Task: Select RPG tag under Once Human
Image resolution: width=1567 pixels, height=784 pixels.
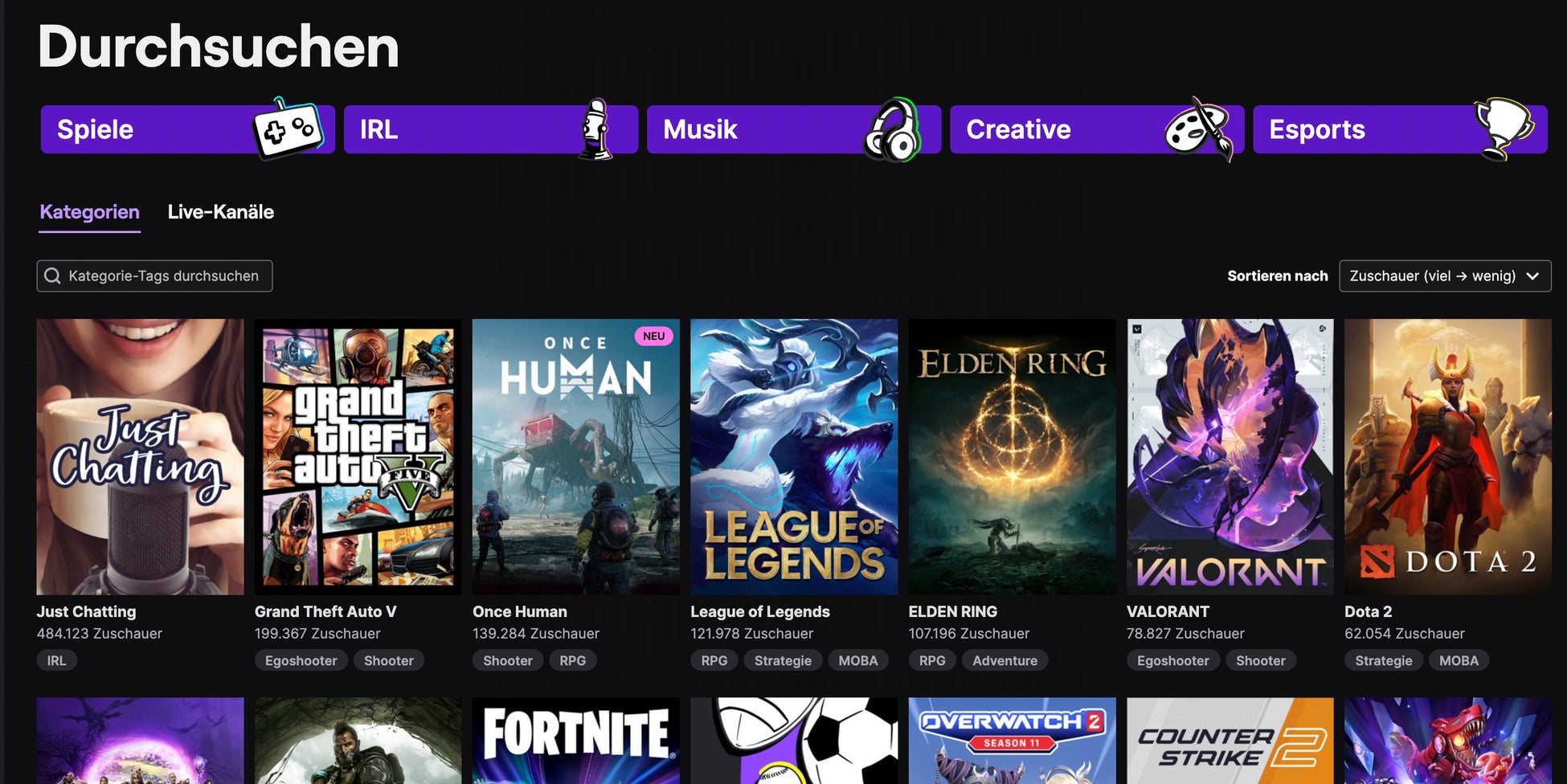Action: [x=573, y=660]
